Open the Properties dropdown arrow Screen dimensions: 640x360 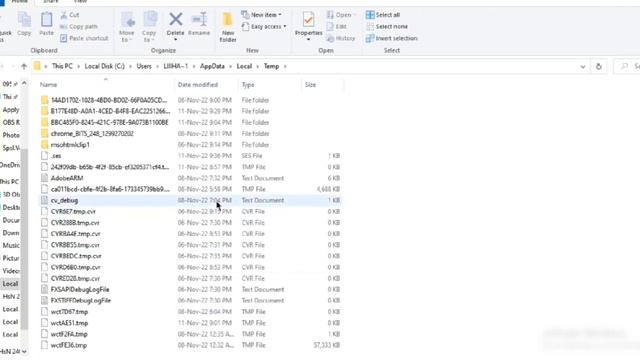click(309, 40)
